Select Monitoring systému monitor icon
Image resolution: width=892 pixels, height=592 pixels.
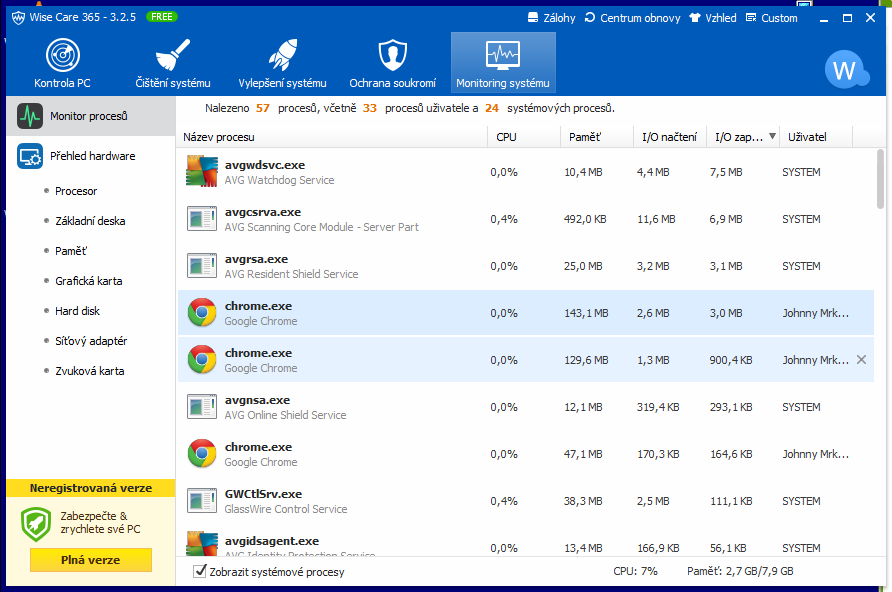pos(503,55)
